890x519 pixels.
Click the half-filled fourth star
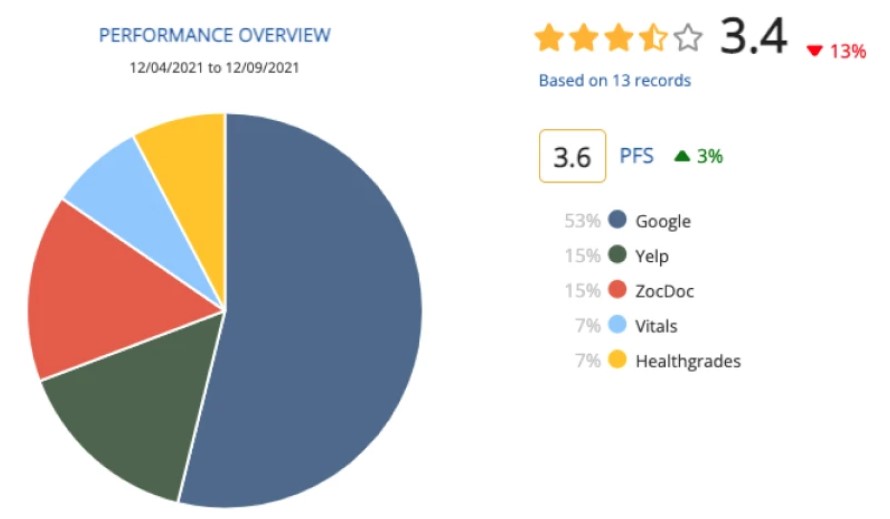click(652, 39)
